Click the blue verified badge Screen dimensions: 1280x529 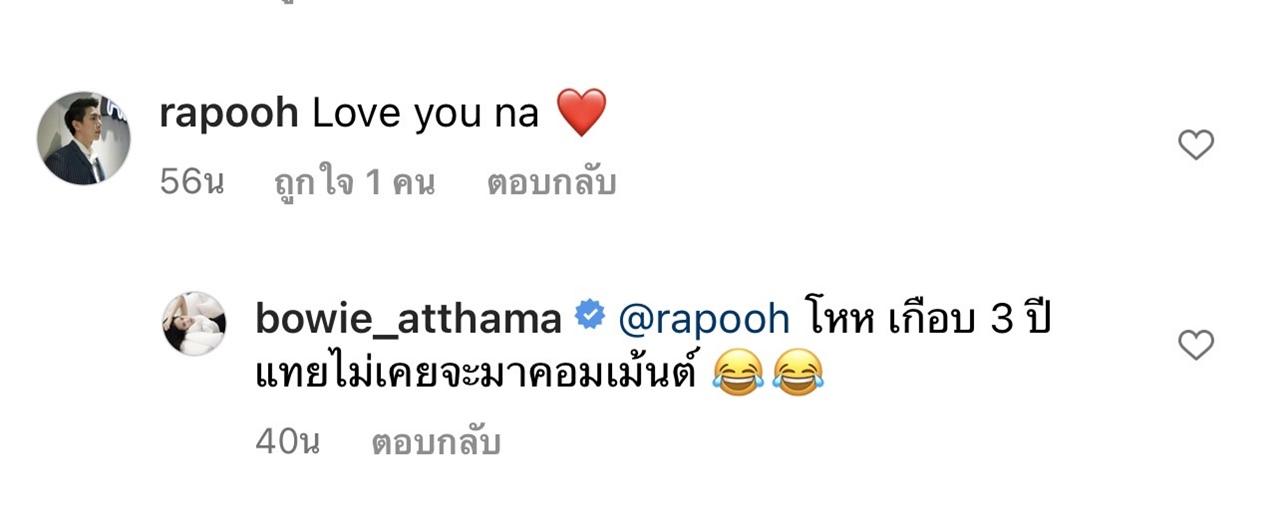pos(591,317)
